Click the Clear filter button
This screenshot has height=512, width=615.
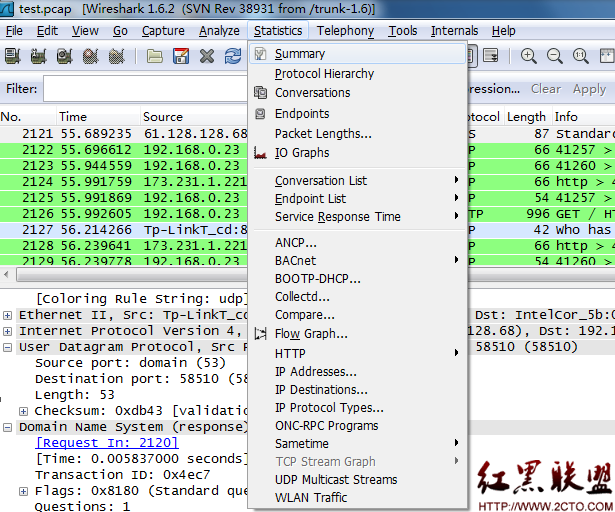click(x=546, y=89)
